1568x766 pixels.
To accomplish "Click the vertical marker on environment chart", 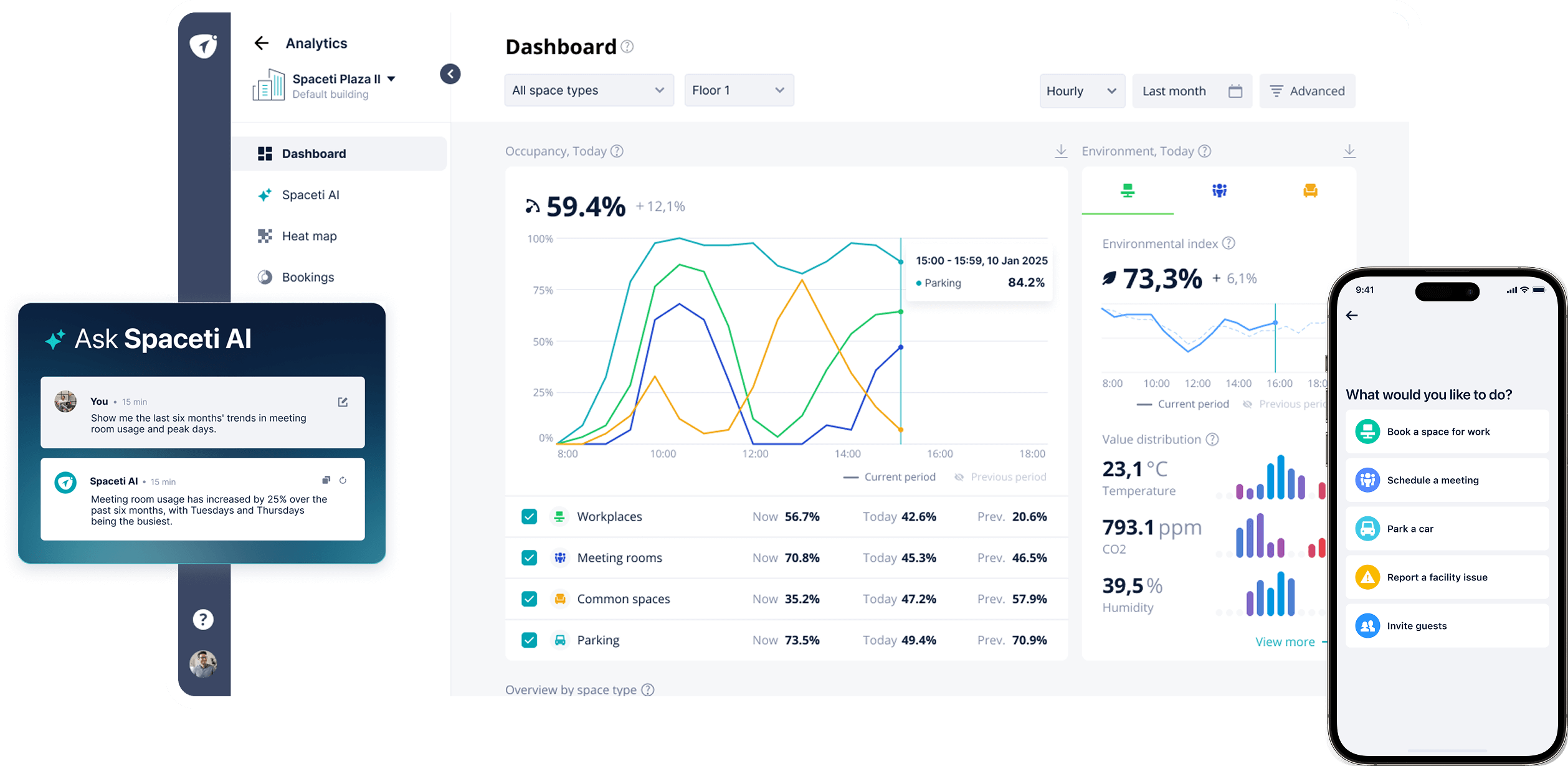I will 1275,338.
